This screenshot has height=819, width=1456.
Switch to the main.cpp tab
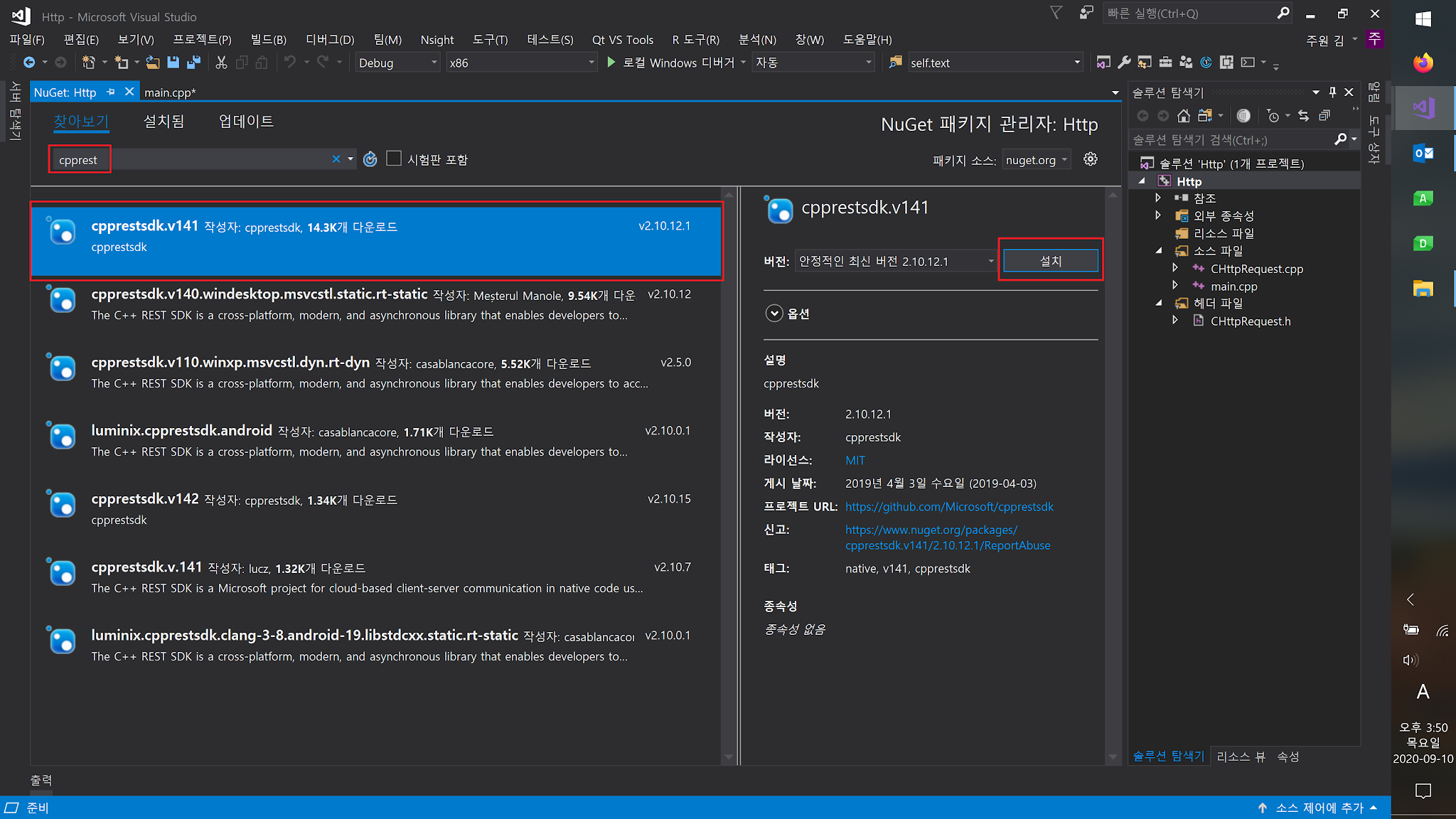coord(171,92)
